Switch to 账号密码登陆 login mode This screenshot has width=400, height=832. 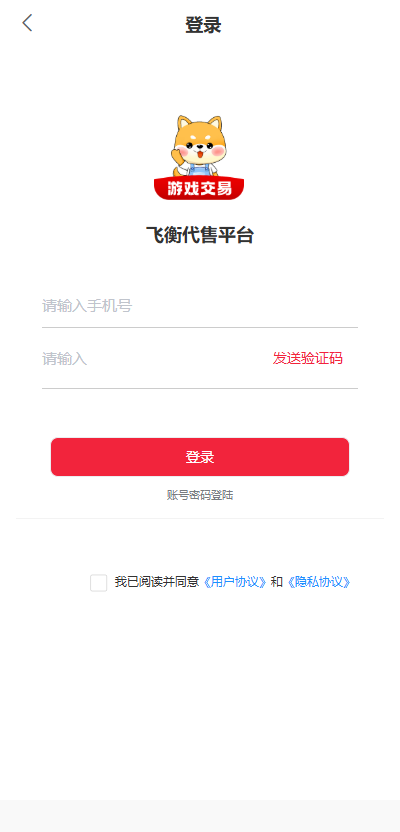click(200, 496)
